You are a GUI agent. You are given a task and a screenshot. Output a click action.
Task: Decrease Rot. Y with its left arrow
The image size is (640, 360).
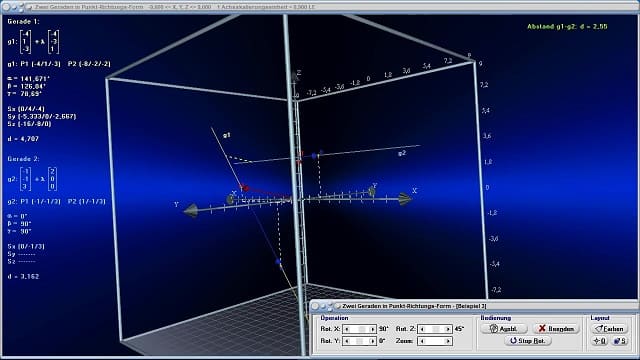pyautogui.click(x=347, y=341)
